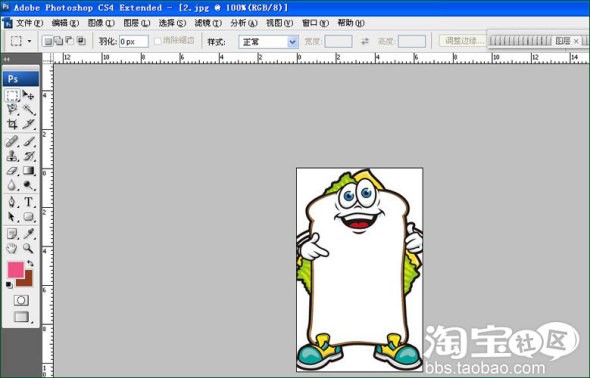Viewport: 590px width, 378px height.
Task: Select the Dodge tool
Action: coord(28,185)
